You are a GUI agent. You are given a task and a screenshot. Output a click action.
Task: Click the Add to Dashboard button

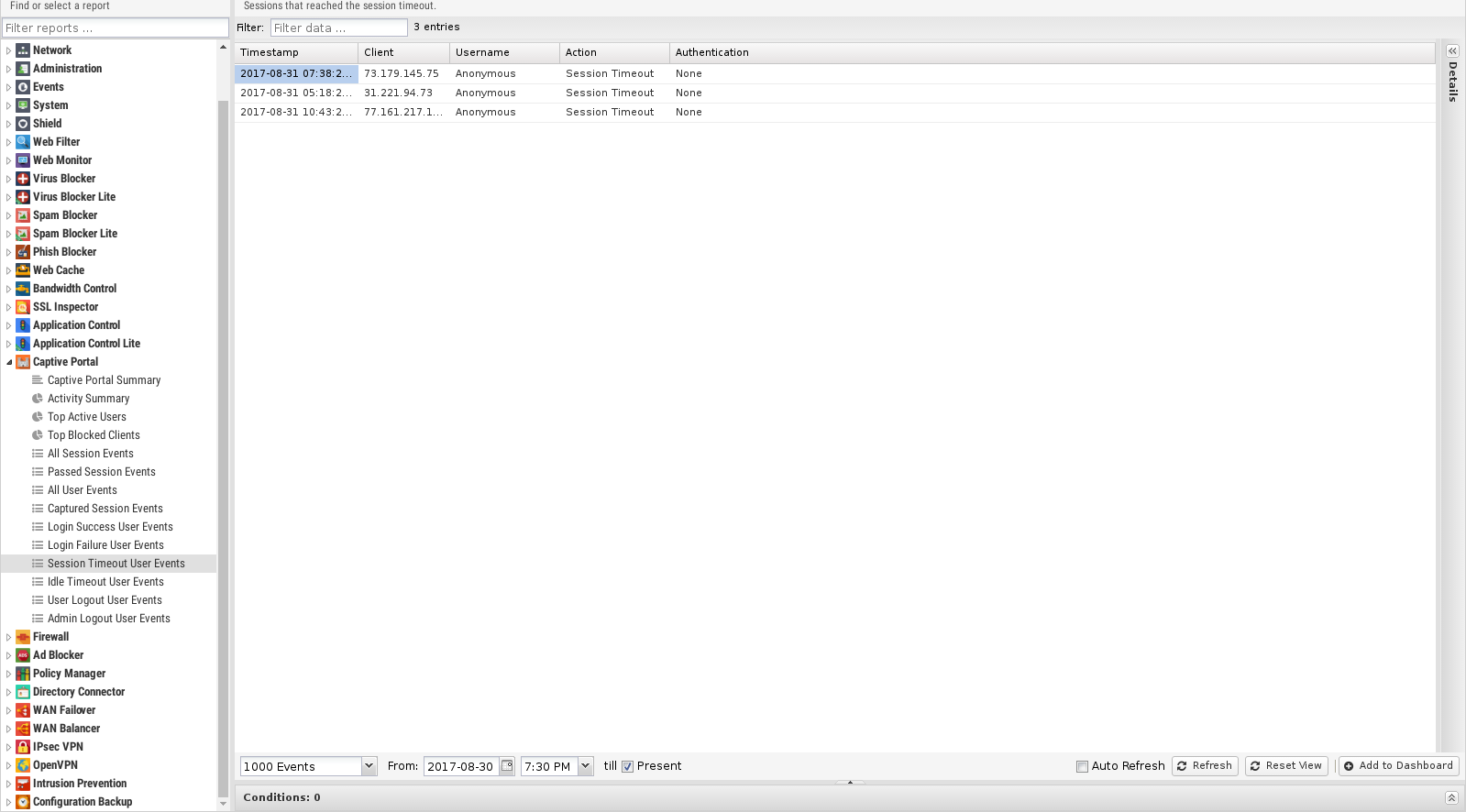coord(1398,766)
